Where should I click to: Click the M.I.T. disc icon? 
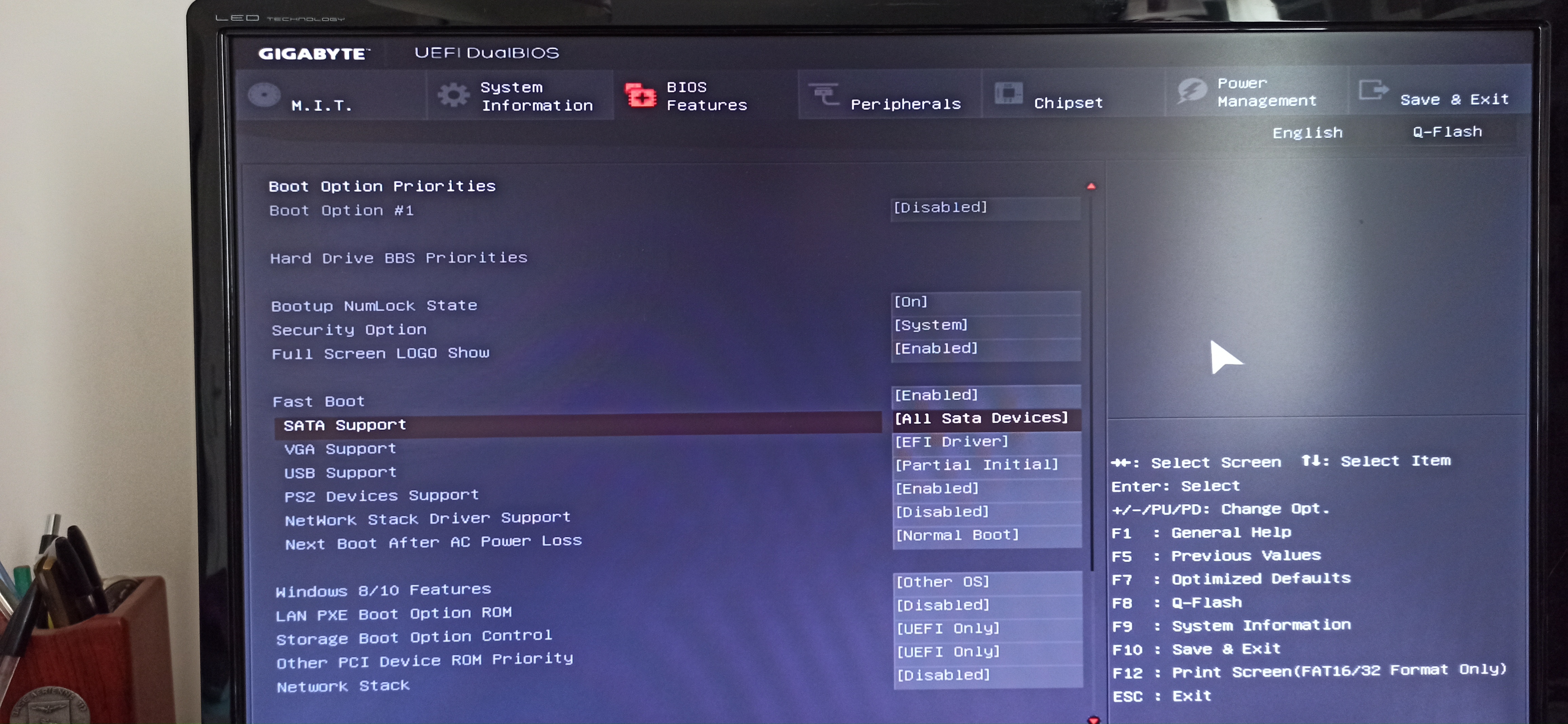point(264,95)
